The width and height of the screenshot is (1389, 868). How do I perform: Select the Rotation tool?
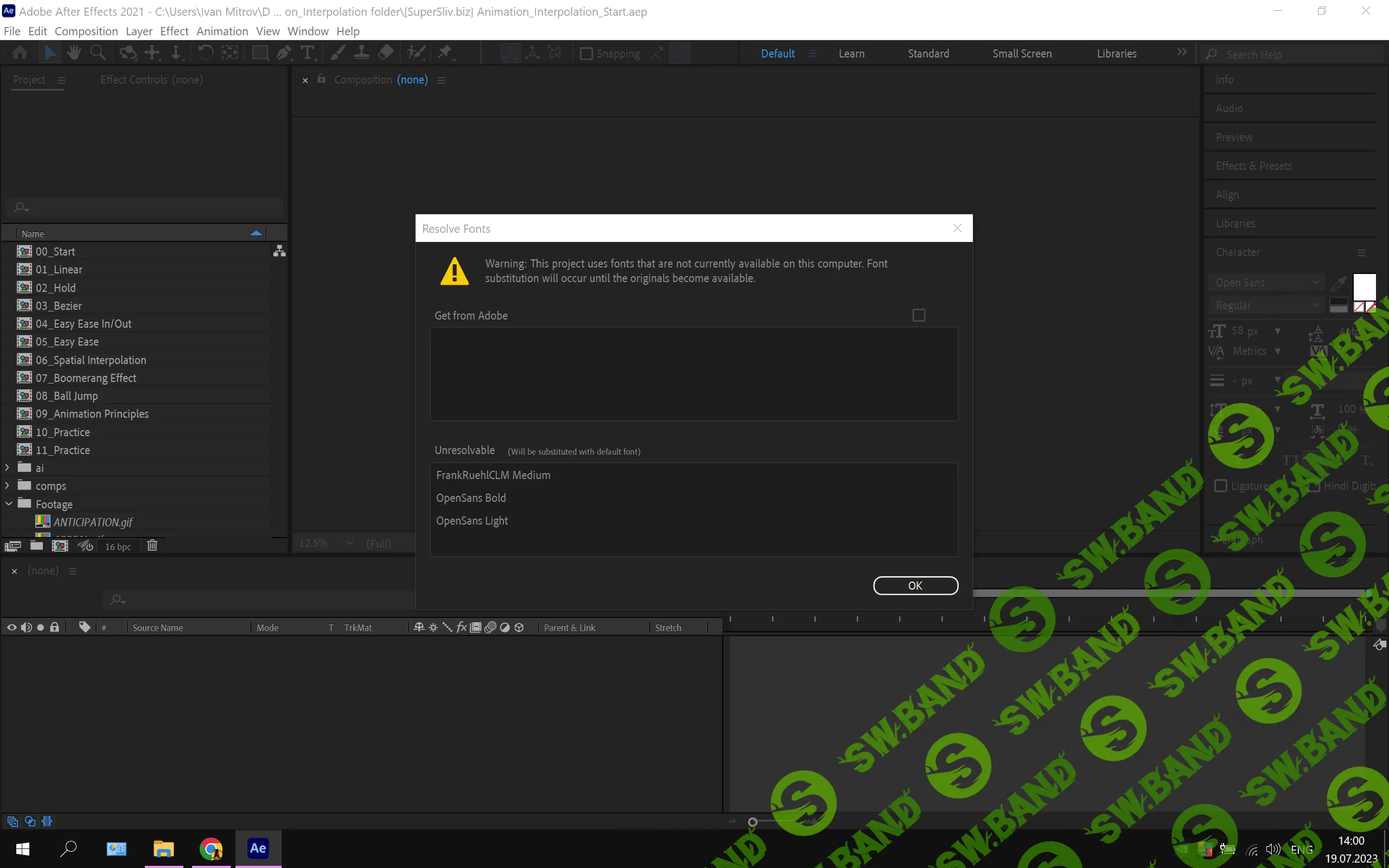pos(206,53)
